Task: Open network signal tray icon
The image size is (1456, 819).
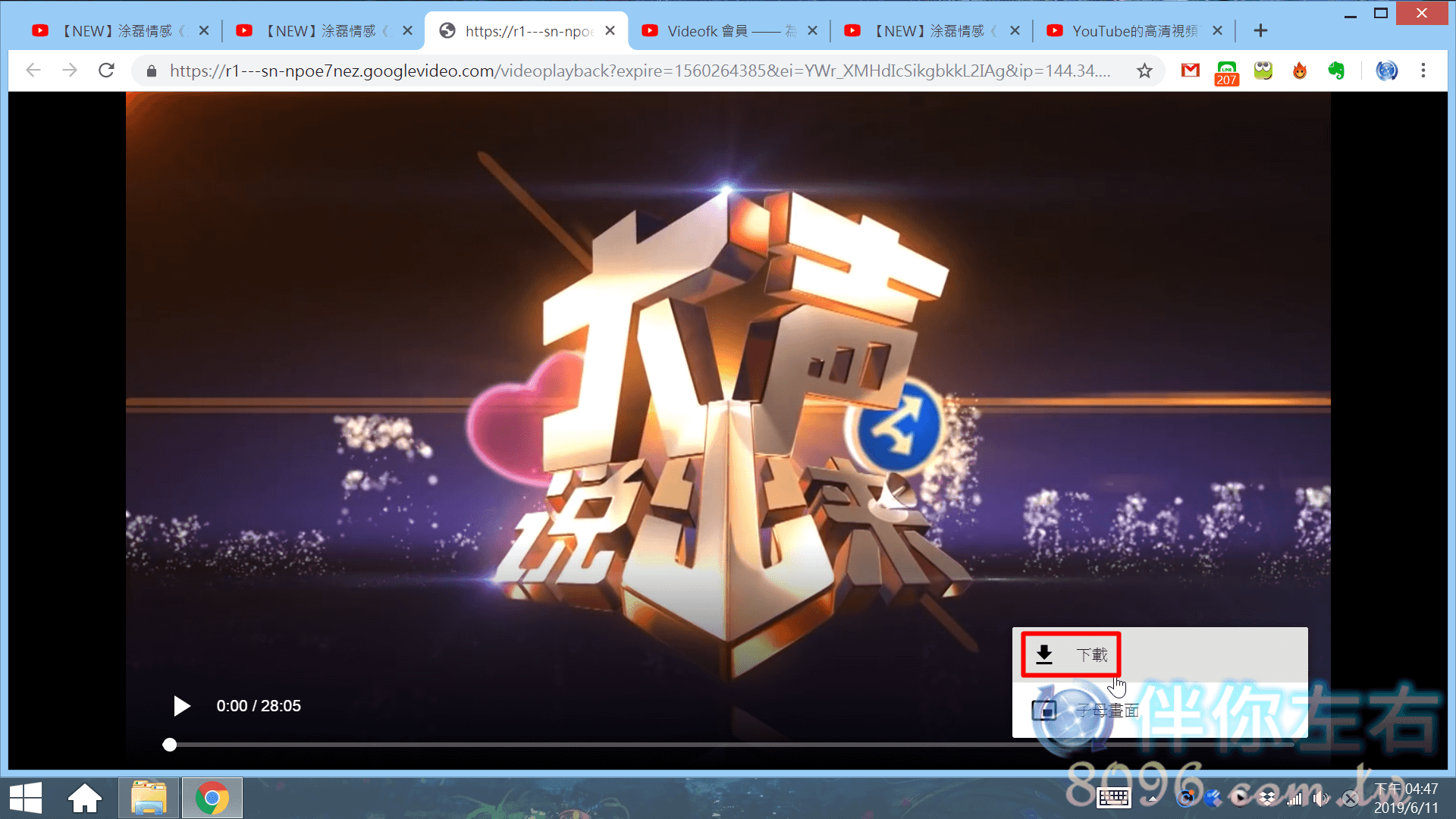Action: click(x=1294, y=798)
